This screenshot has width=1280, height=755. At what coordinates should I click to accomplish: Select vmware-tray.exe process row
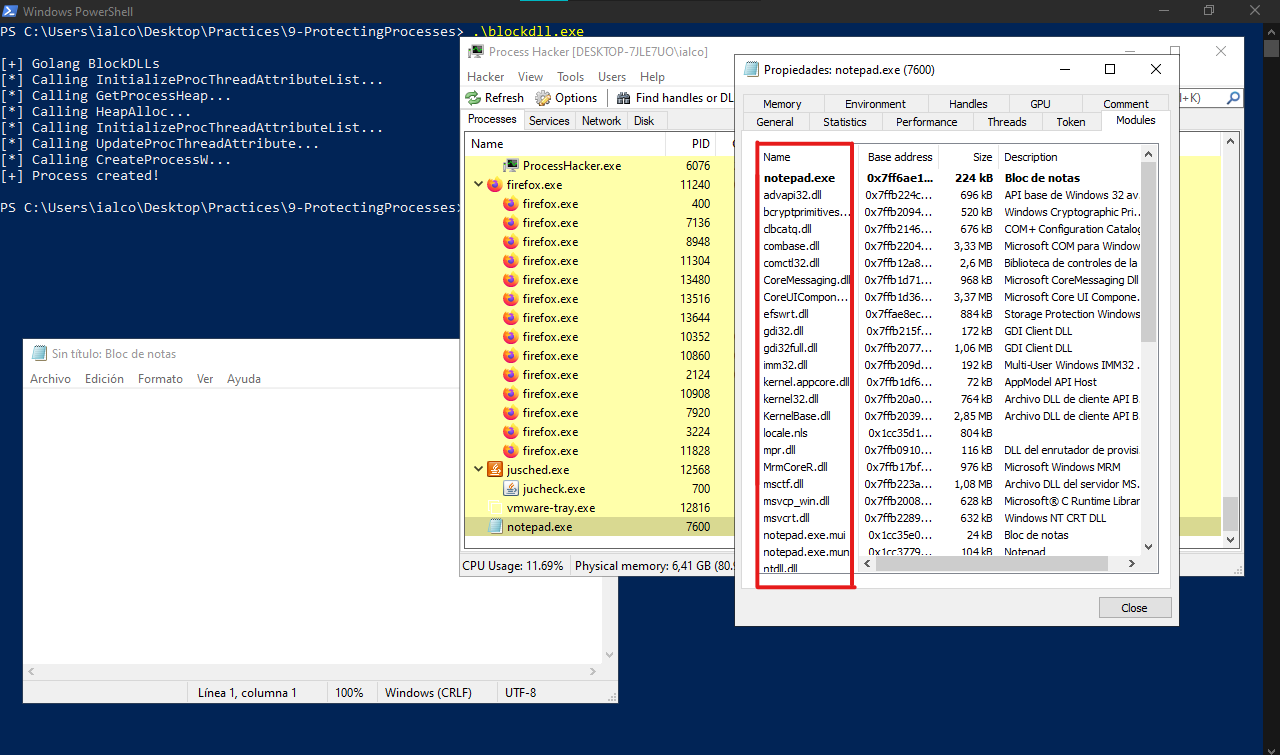pyautogui.click(x=598, y=508)
